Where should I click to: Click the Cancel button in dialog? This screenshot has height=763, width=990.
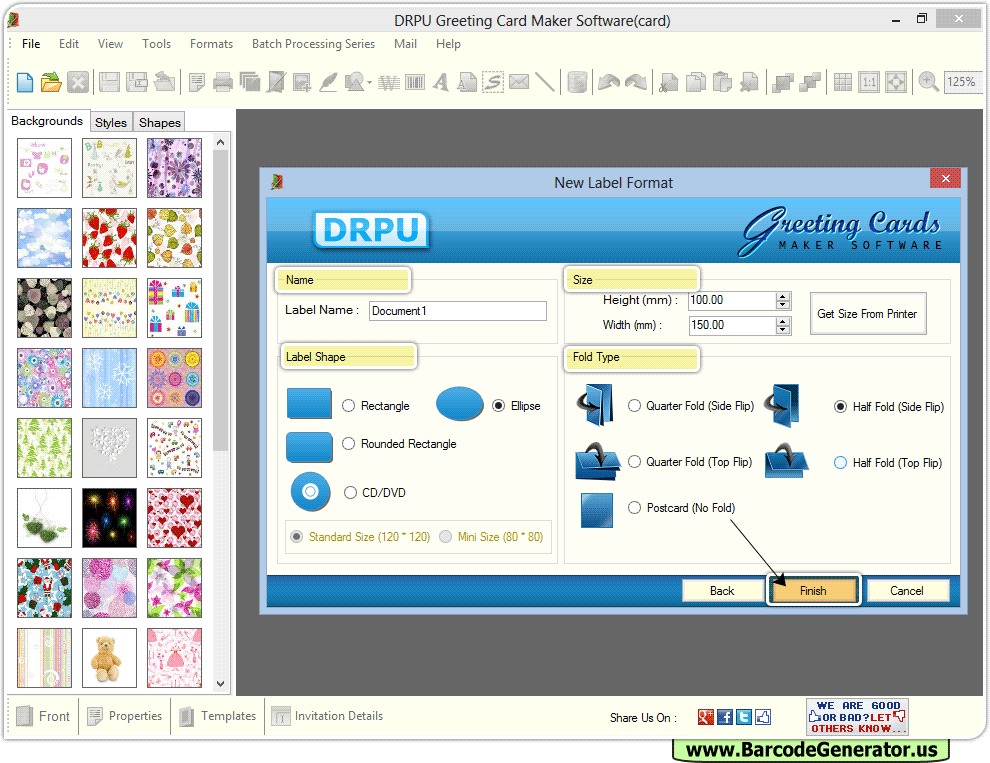[907, 591]
